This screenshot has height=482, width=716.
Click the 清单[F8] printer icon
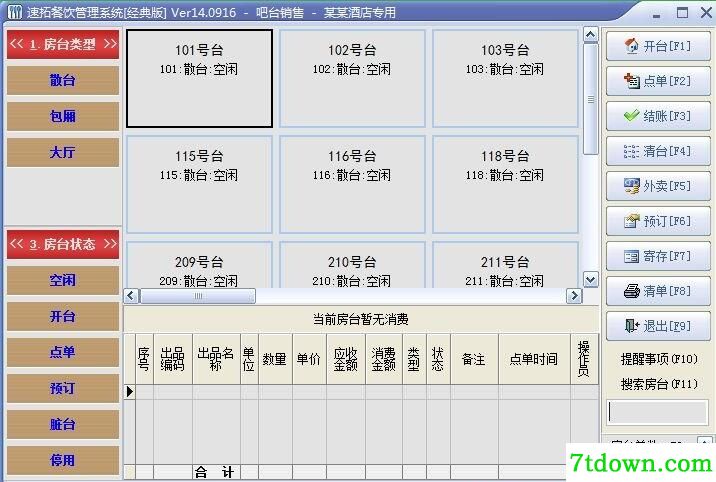tap(632, 291)
